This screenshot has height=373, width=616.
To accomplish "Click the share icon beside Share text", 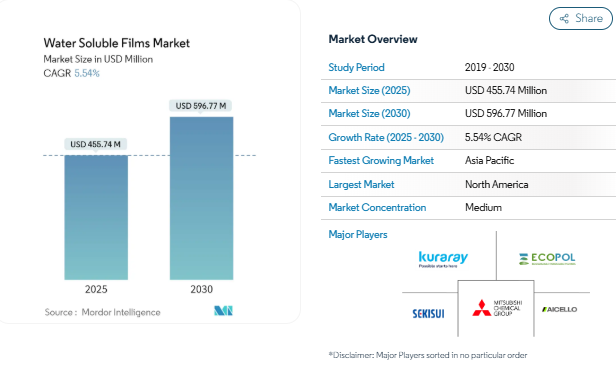I will point(564,18).
